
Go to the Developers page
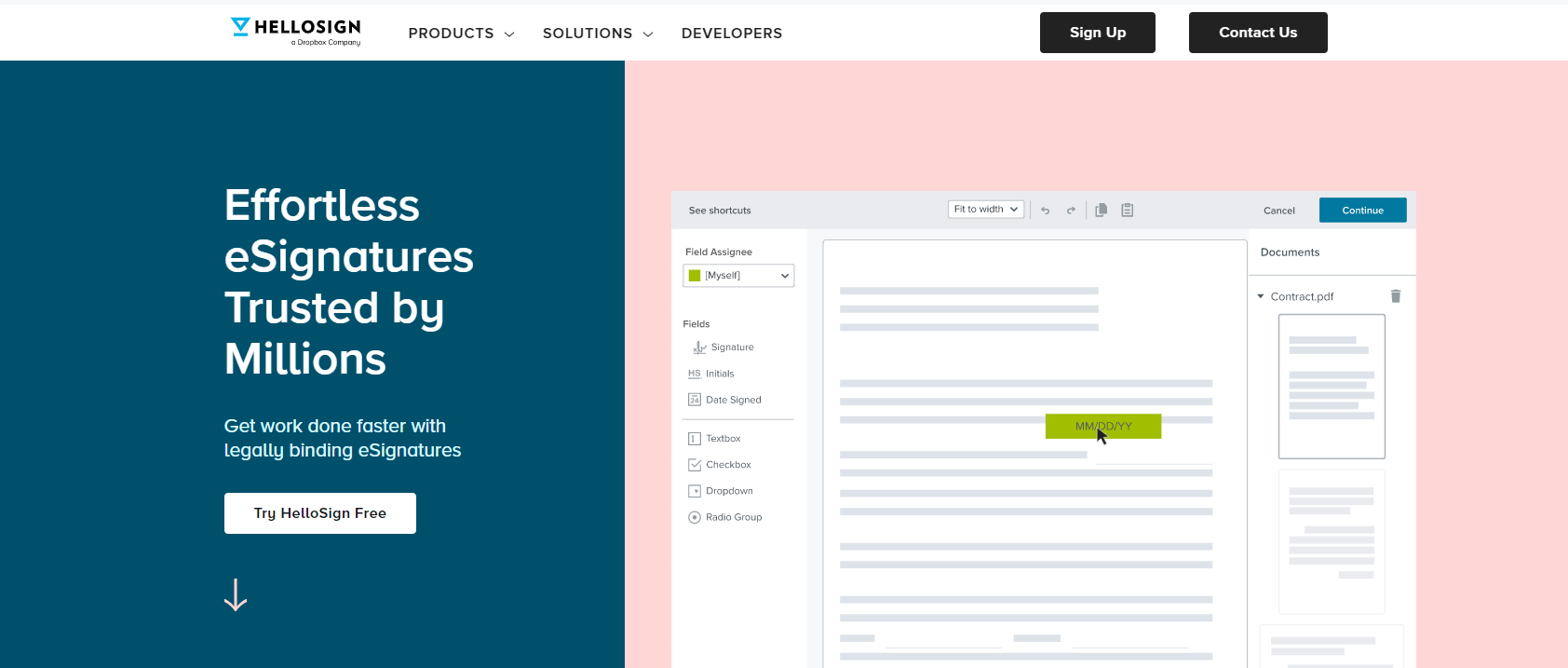pyautogui.click(x=732, y=34)
